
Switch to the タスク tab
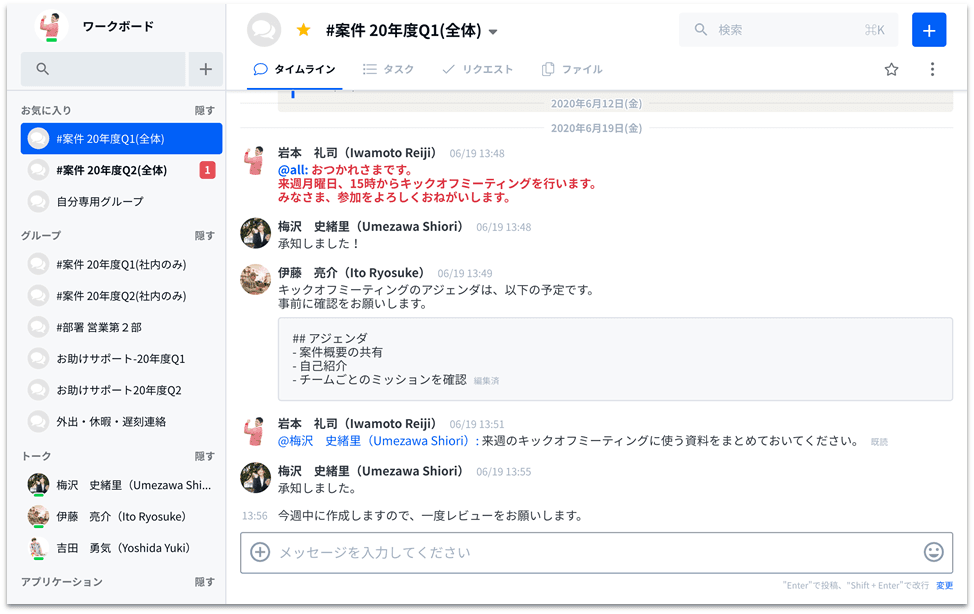pos(388,69)
